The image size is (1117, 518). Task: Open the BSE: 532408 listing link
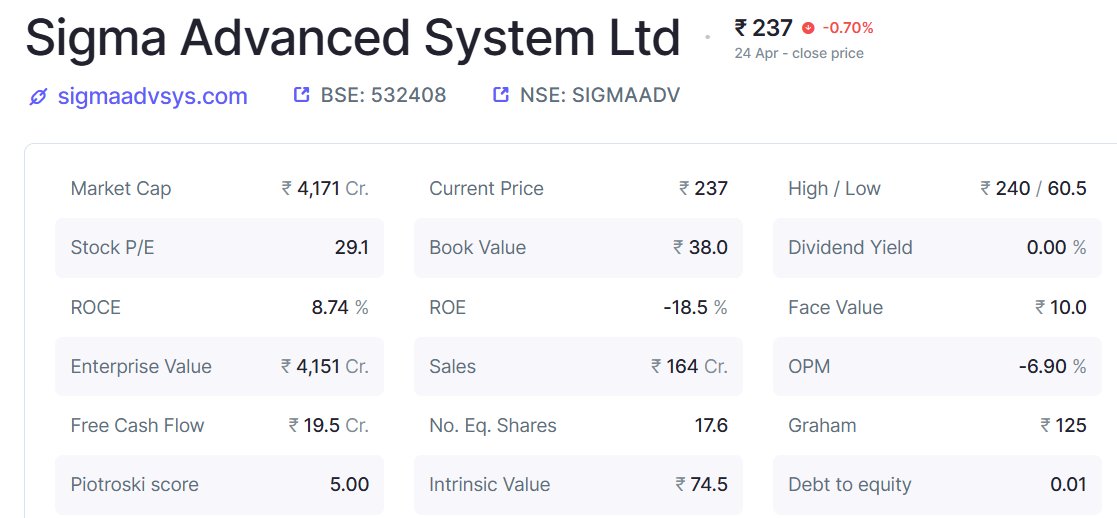point(383,95)
